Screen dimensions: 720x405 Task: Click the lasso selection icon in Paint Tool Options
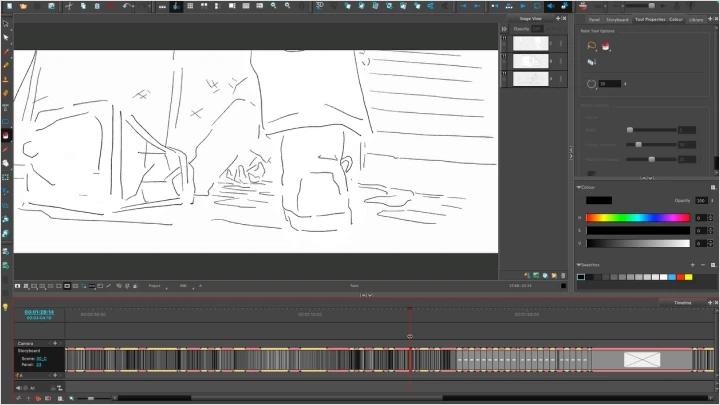(x=591, y=46)
